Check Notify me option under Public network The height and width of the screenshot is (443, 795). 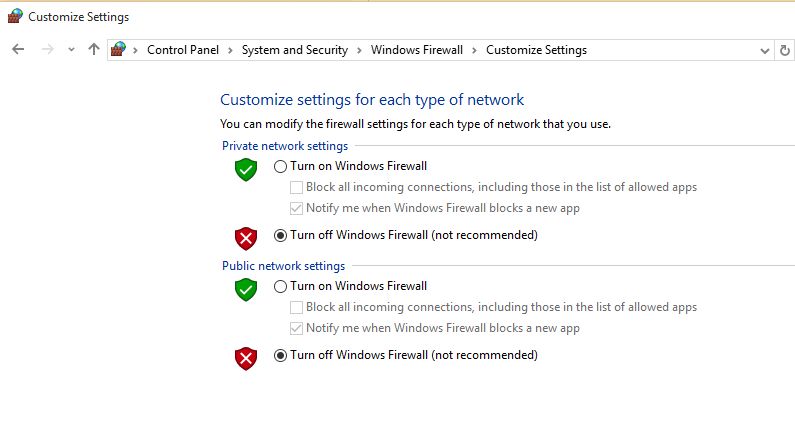click(297, 328)
